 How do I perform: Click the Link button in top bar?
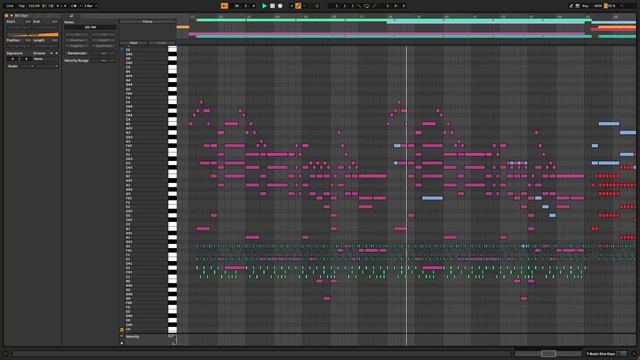pyautogui.click(x=10, y=6)
